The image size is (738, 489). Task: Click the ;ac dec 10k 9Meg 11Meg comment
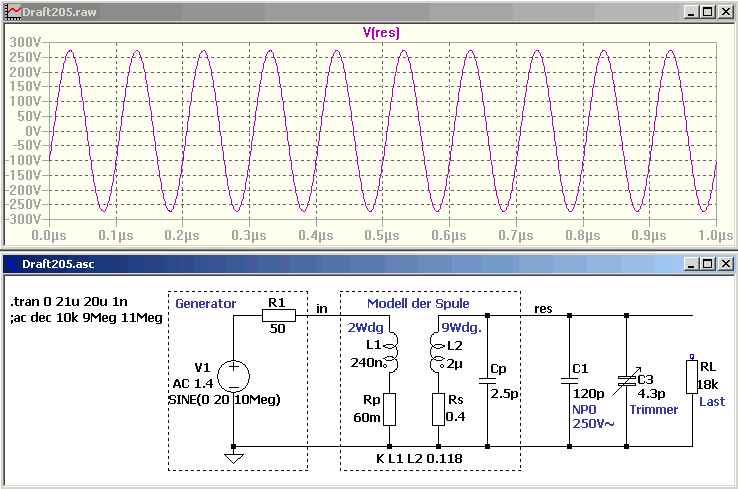[86, 318]
